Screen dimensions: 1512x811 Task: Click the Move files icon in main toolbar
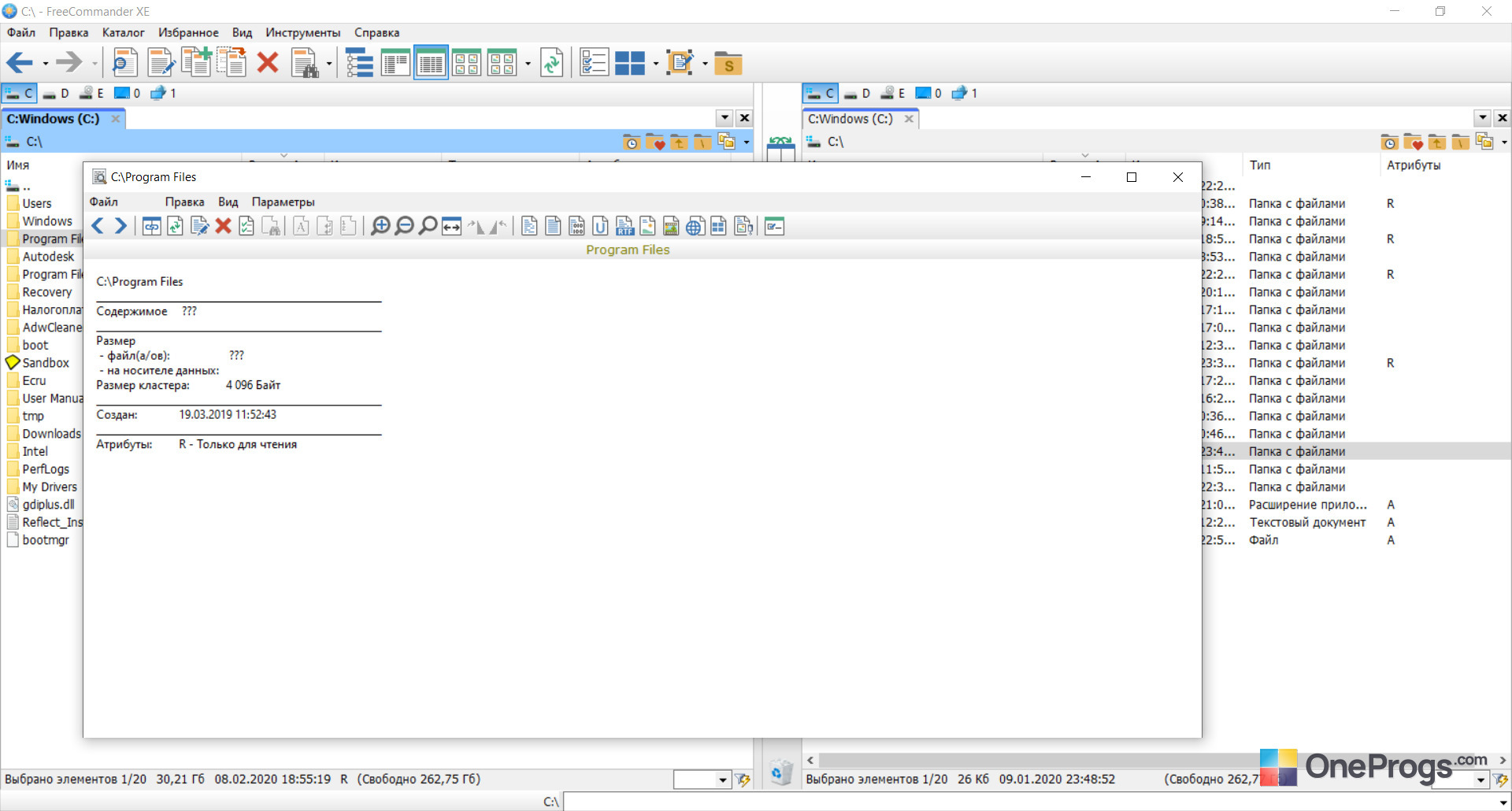click(232, 63)
